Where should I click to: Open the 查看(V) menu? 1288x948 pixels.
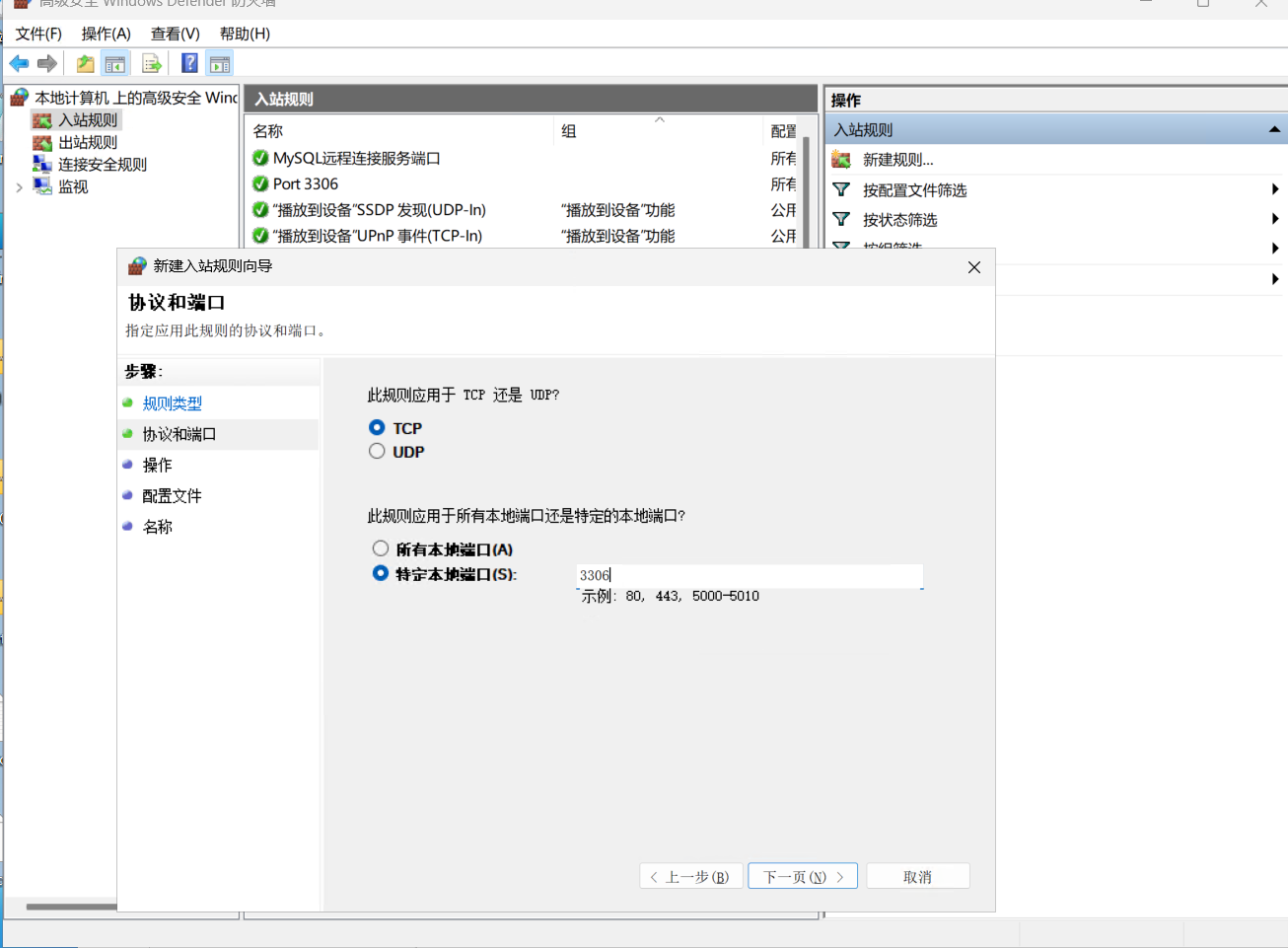(175, 34)
